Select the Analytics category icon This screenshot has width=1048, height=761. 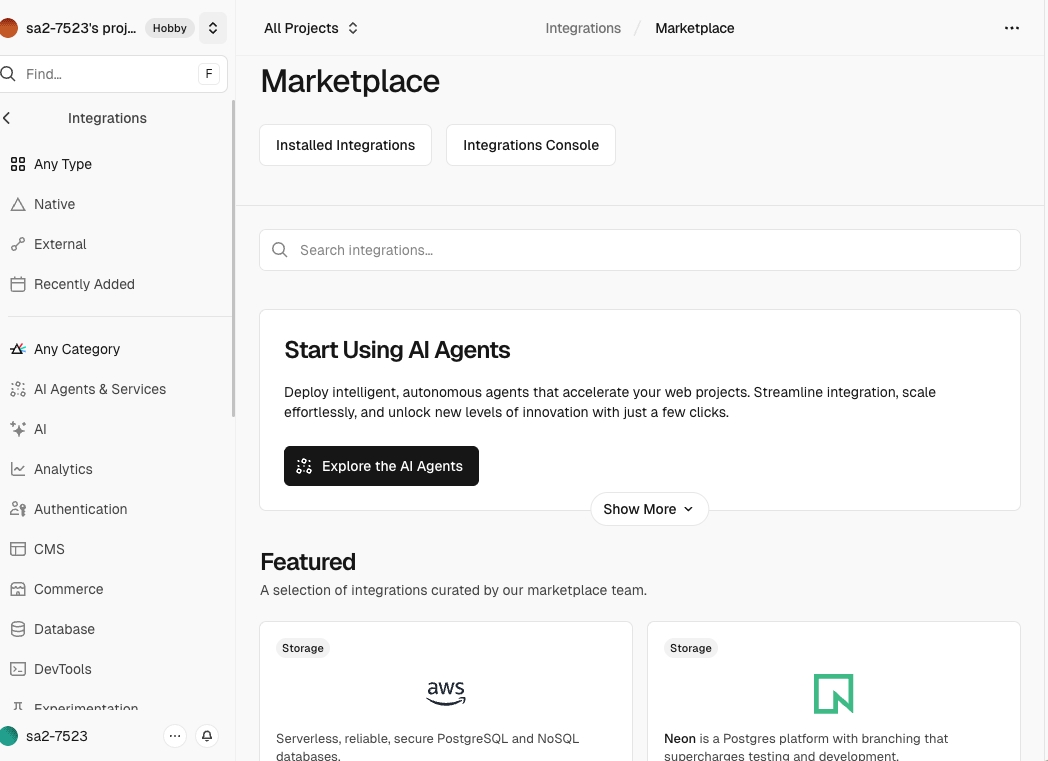click(17, 469)
